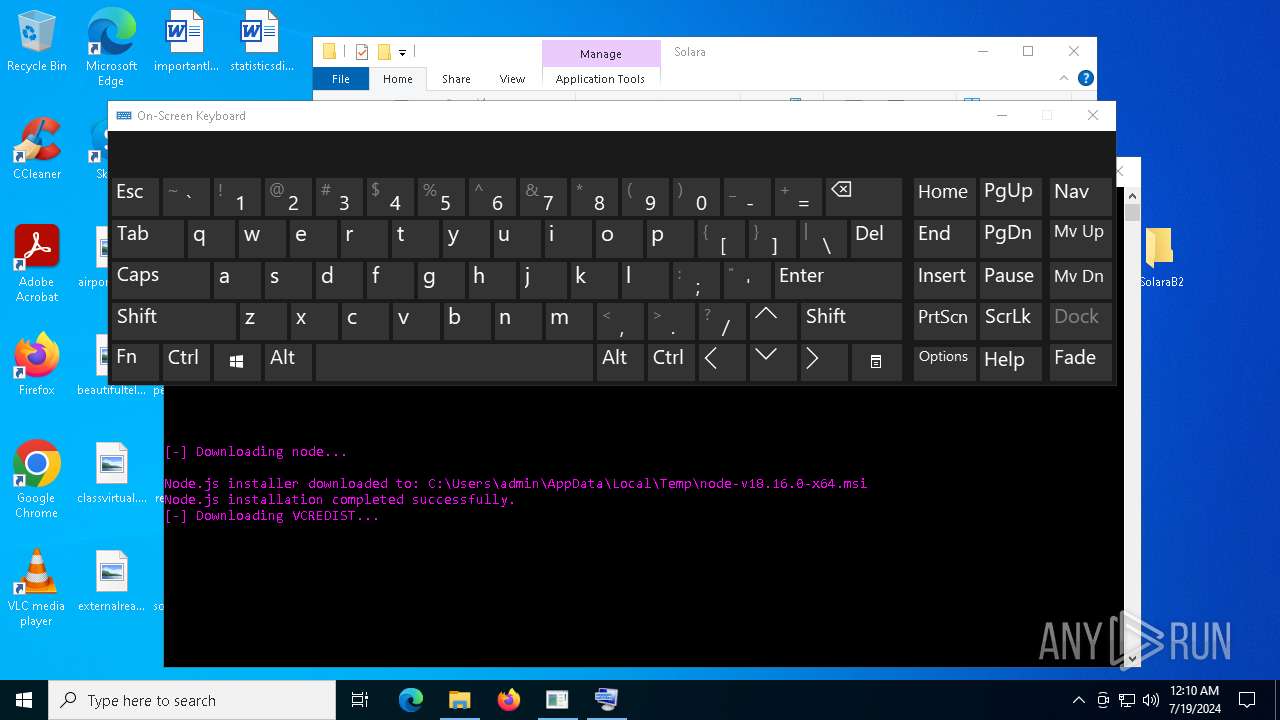1280x720 pixels.
Task: Tap the Windows logo key on keyboard
Action: coord(236,362)
